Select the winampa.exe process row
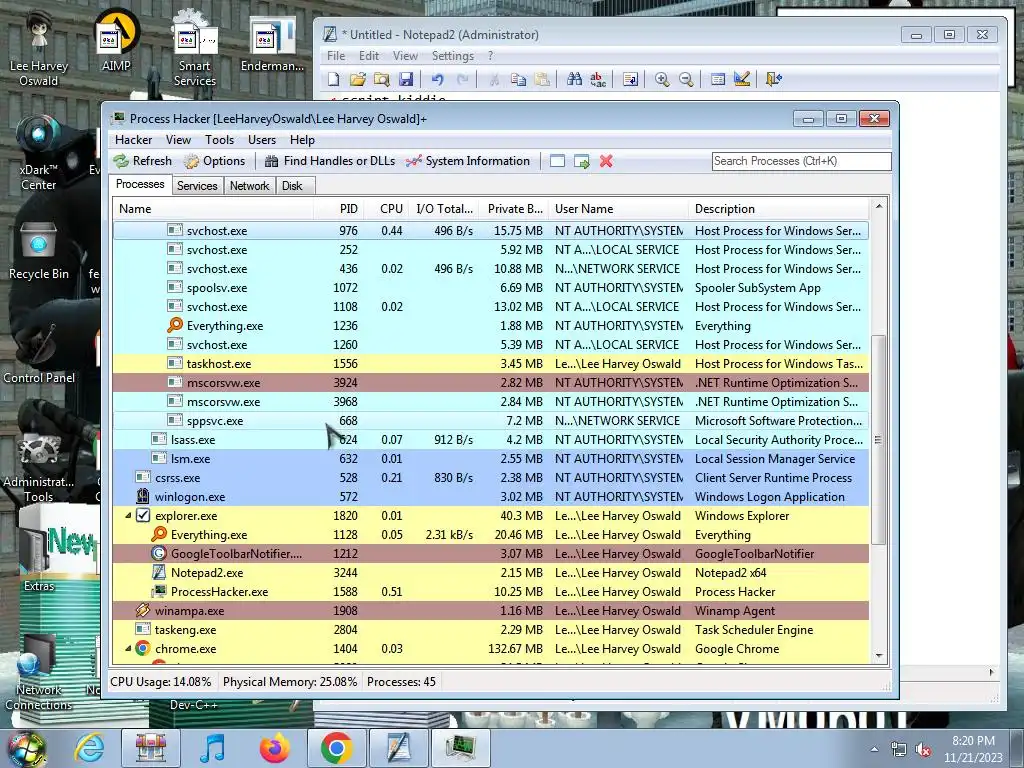Image resolution: width=1024 pixels, height=768 pixels. (x=490, y=611)
